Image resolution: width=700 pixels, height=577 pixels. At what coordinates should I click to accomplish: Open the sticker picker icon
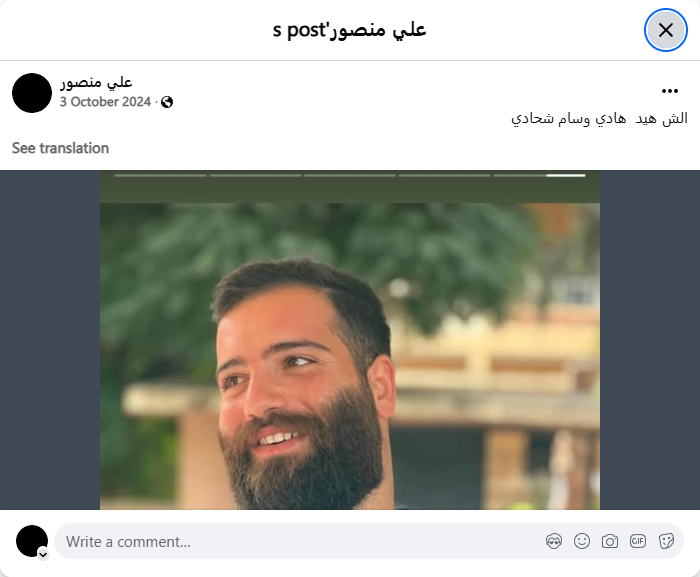[x=666, y=541]
